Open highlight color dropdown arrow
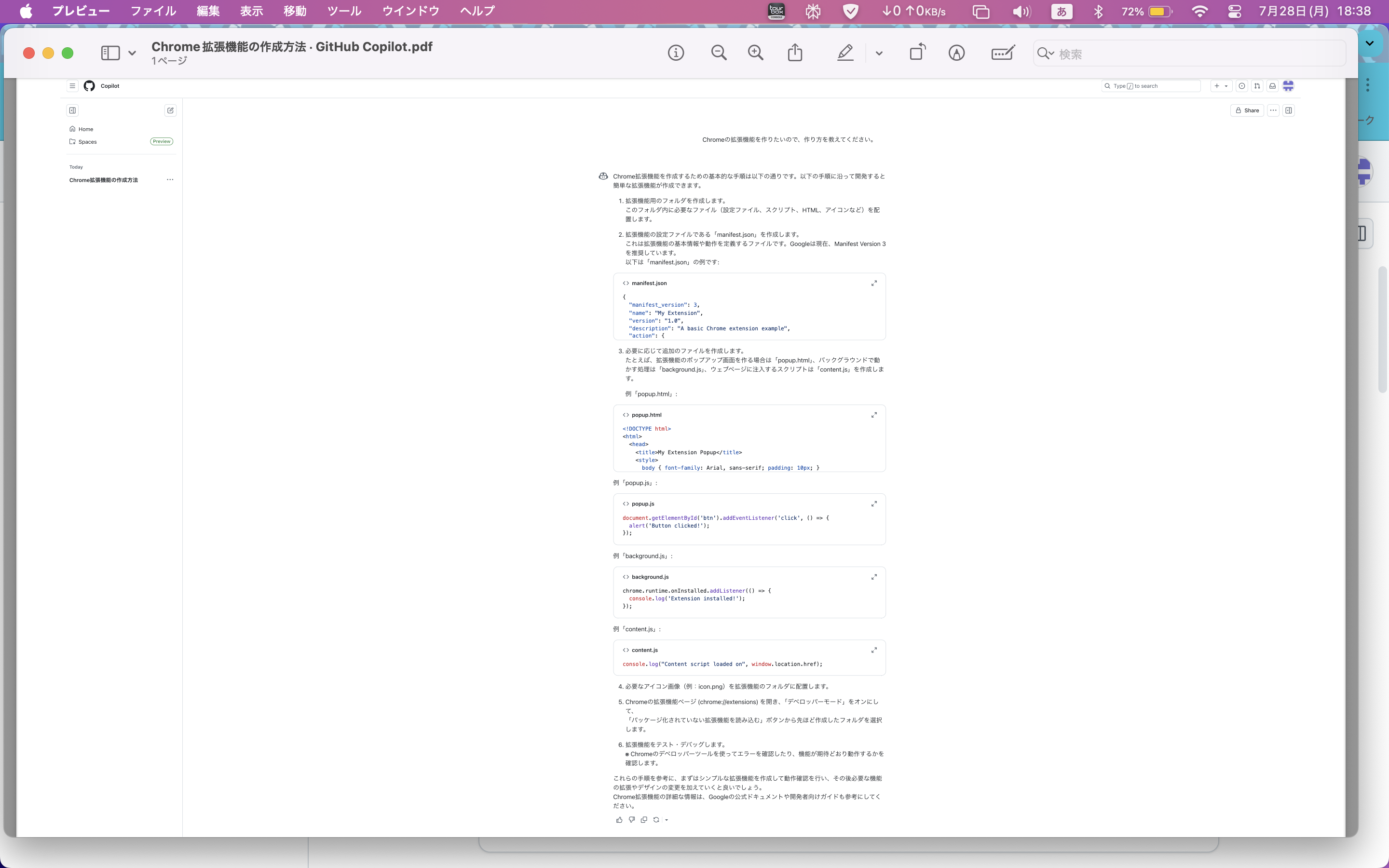The width and height of the screenshot is (1389, 868). tap(879, 54)
